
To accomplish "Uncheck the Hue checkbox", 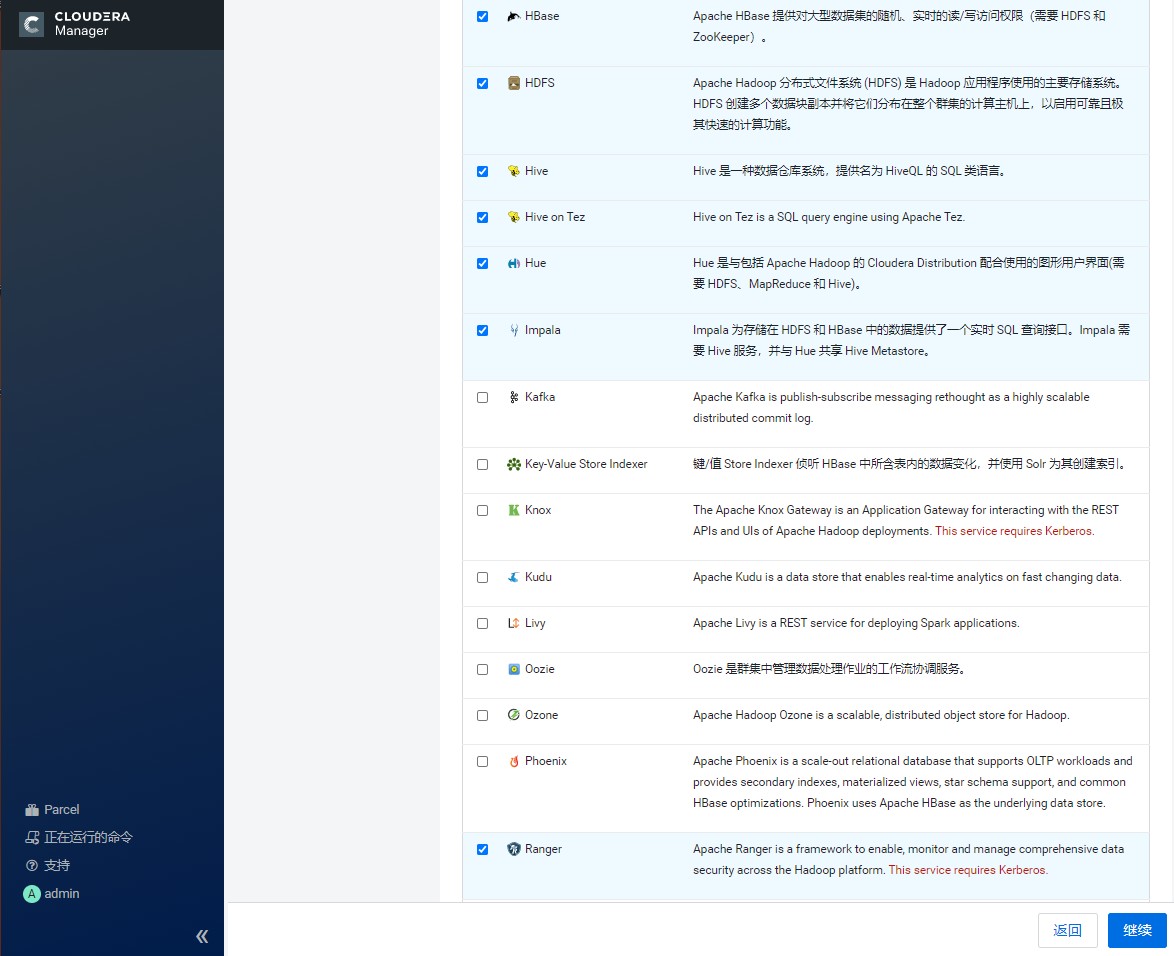I will click(x=483, y=264).
